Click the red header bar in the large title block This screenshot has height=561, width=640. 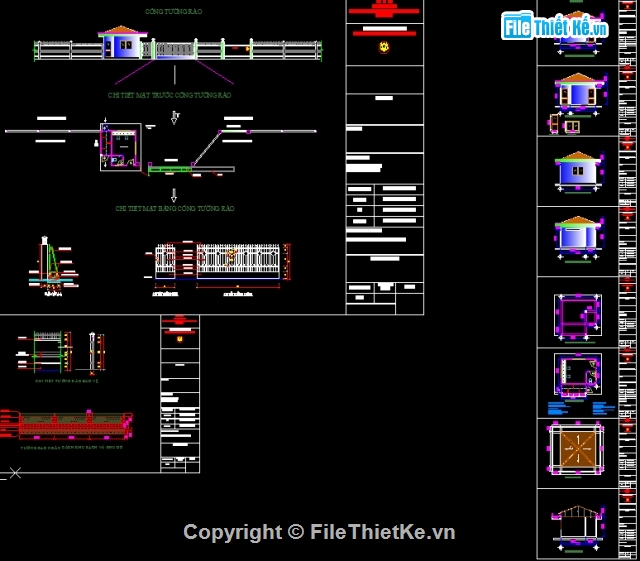(x=384, y=11)
